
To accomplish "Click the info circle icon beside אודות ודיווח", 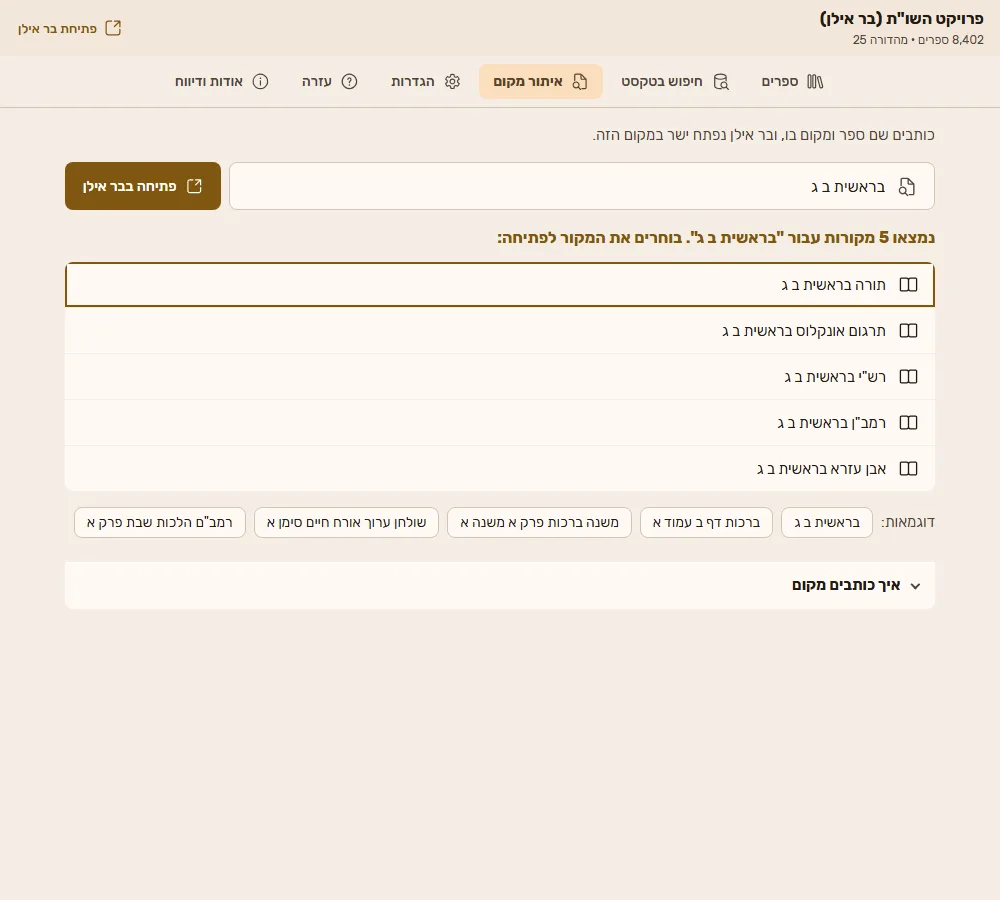I will 260,82.
